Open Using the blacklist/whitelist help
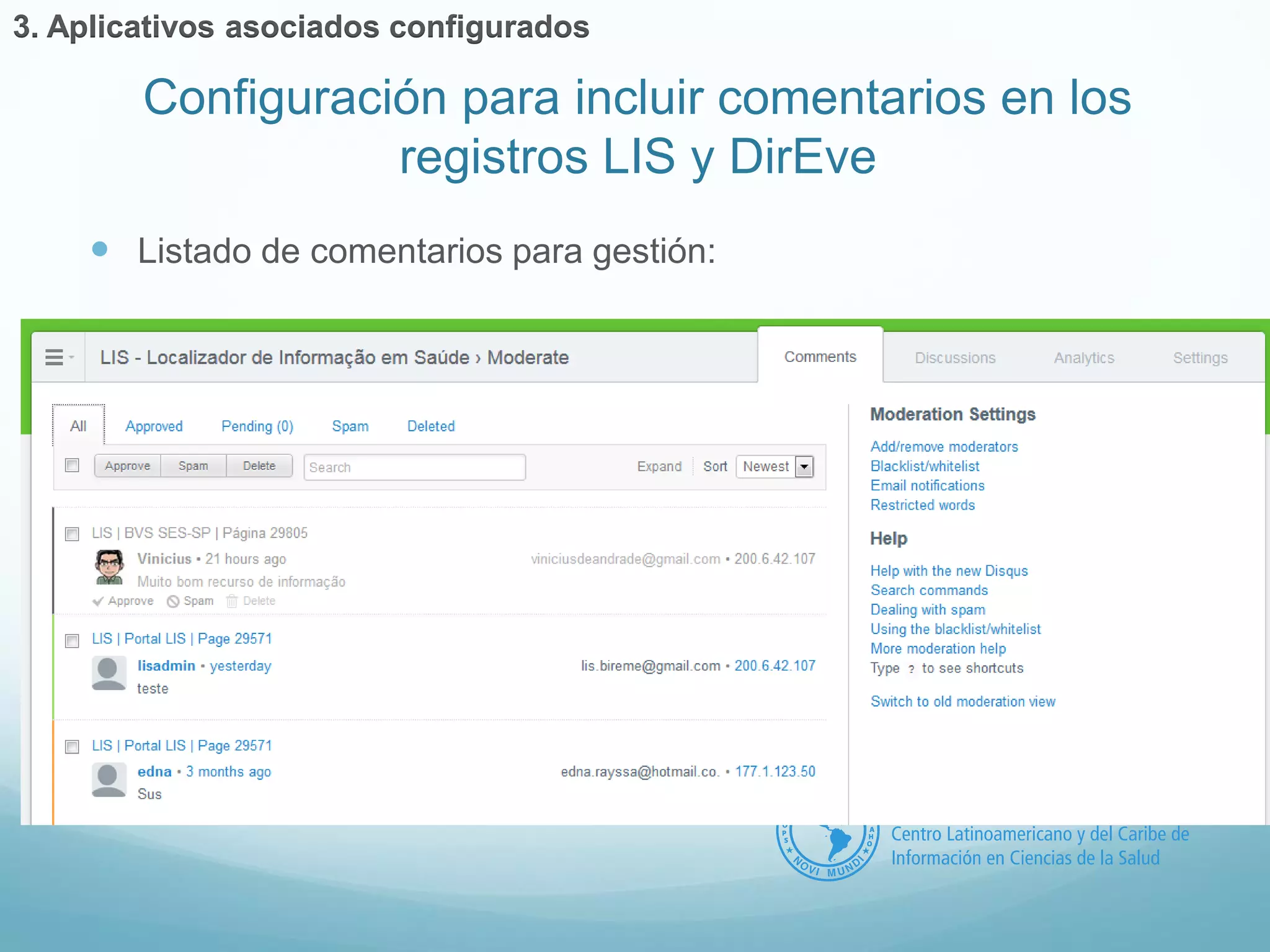1270x952 pixels. click(x=956, y=629)
